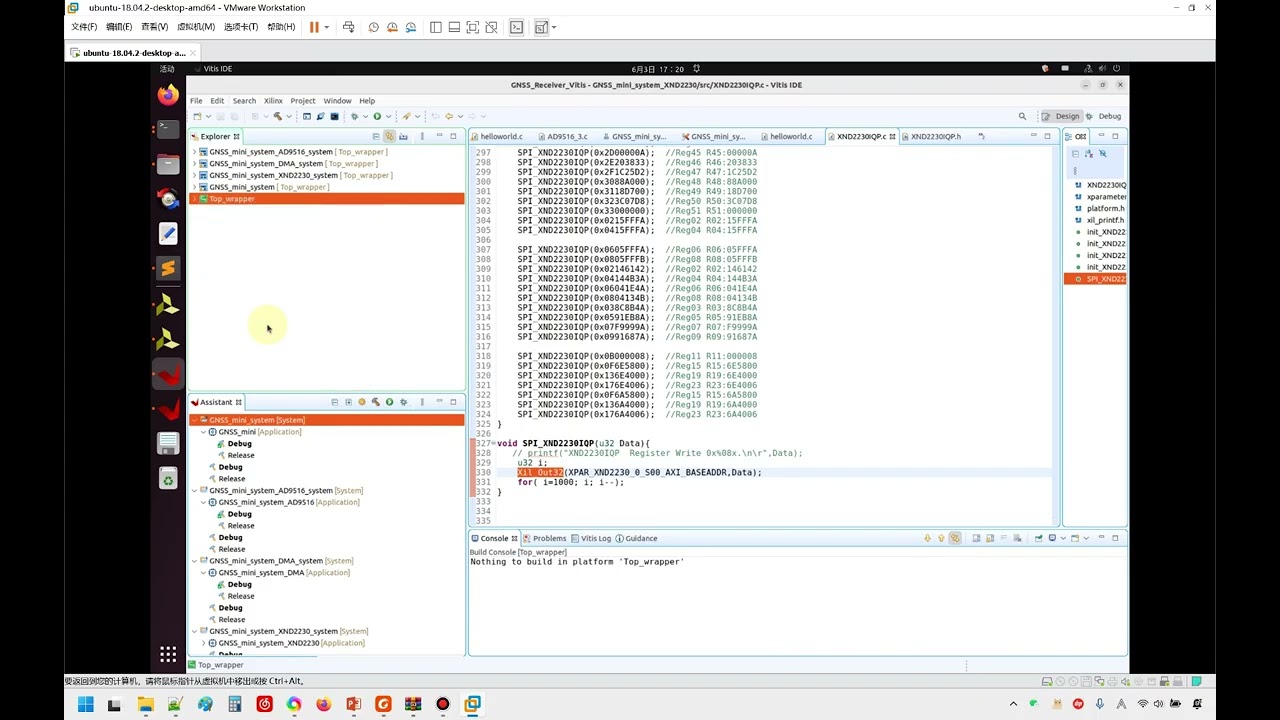This screenshot has height=720, width=1280.
Task: Expand all in the Assistant panel
Action: (348, 402)
